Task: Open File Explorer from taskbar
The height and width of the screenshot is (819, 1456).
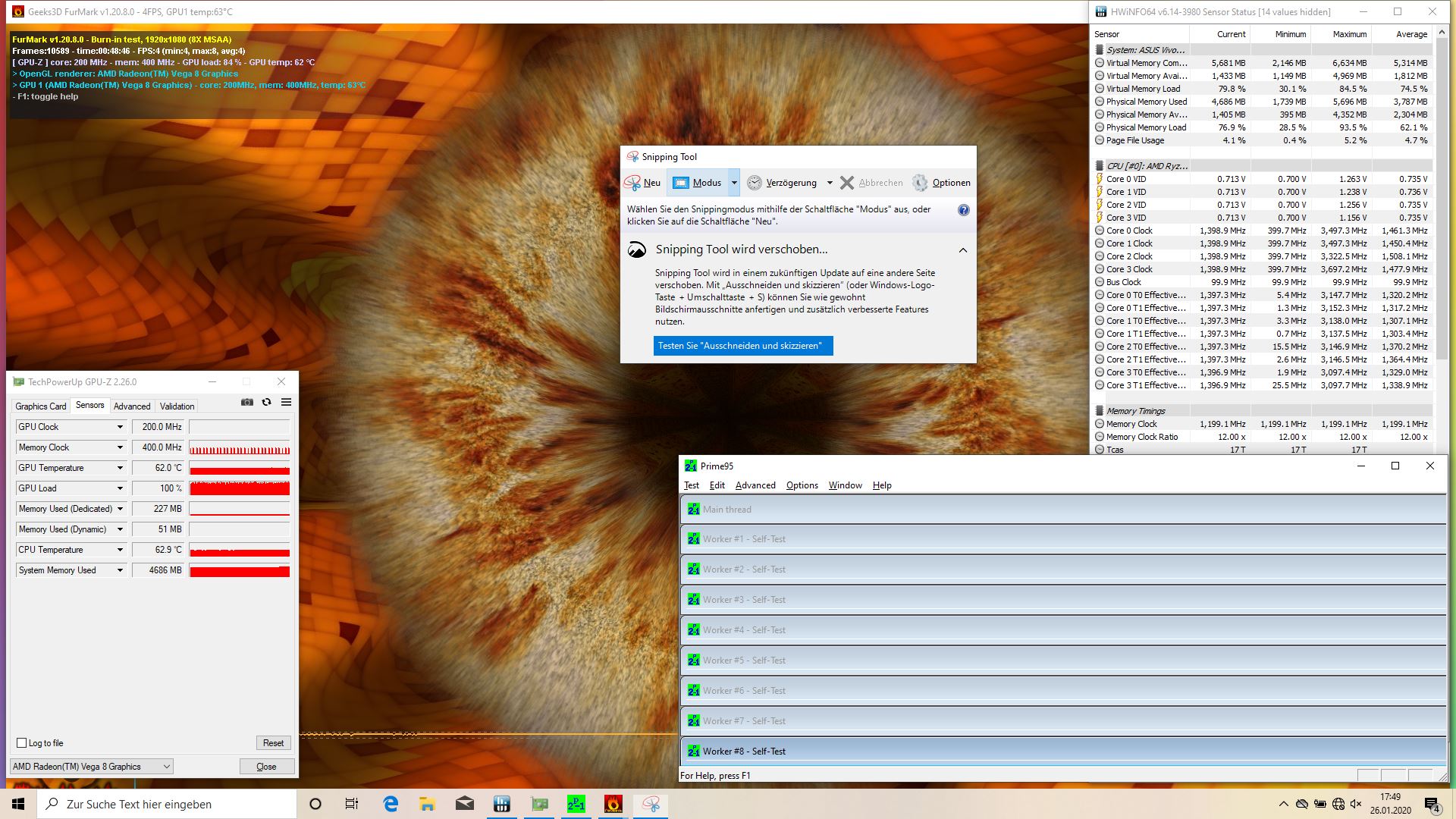Action: click(x=428, y=804)
